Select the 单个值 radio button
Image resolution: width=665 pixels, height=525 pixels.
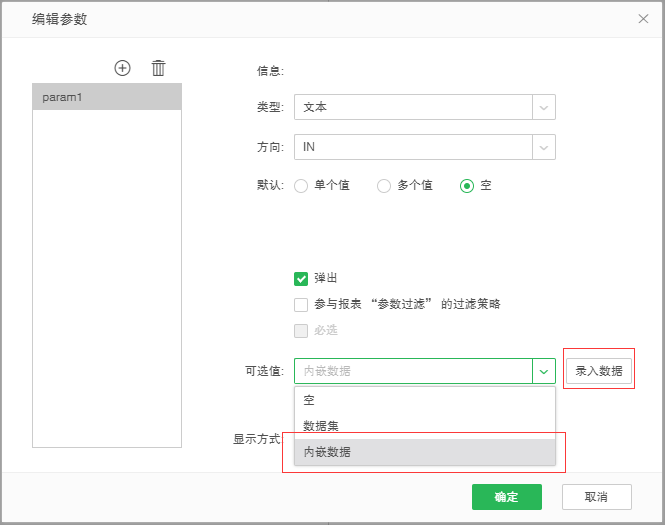(301, 186)
